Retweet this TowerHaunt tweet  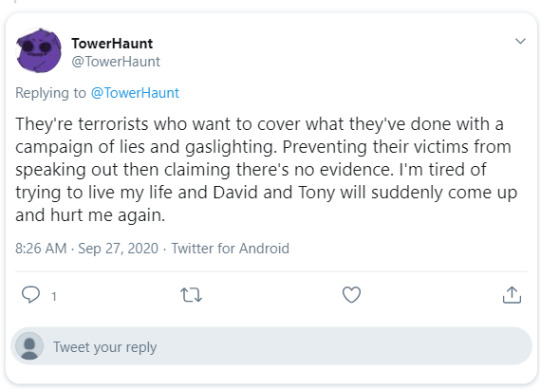tap(191, 295)
